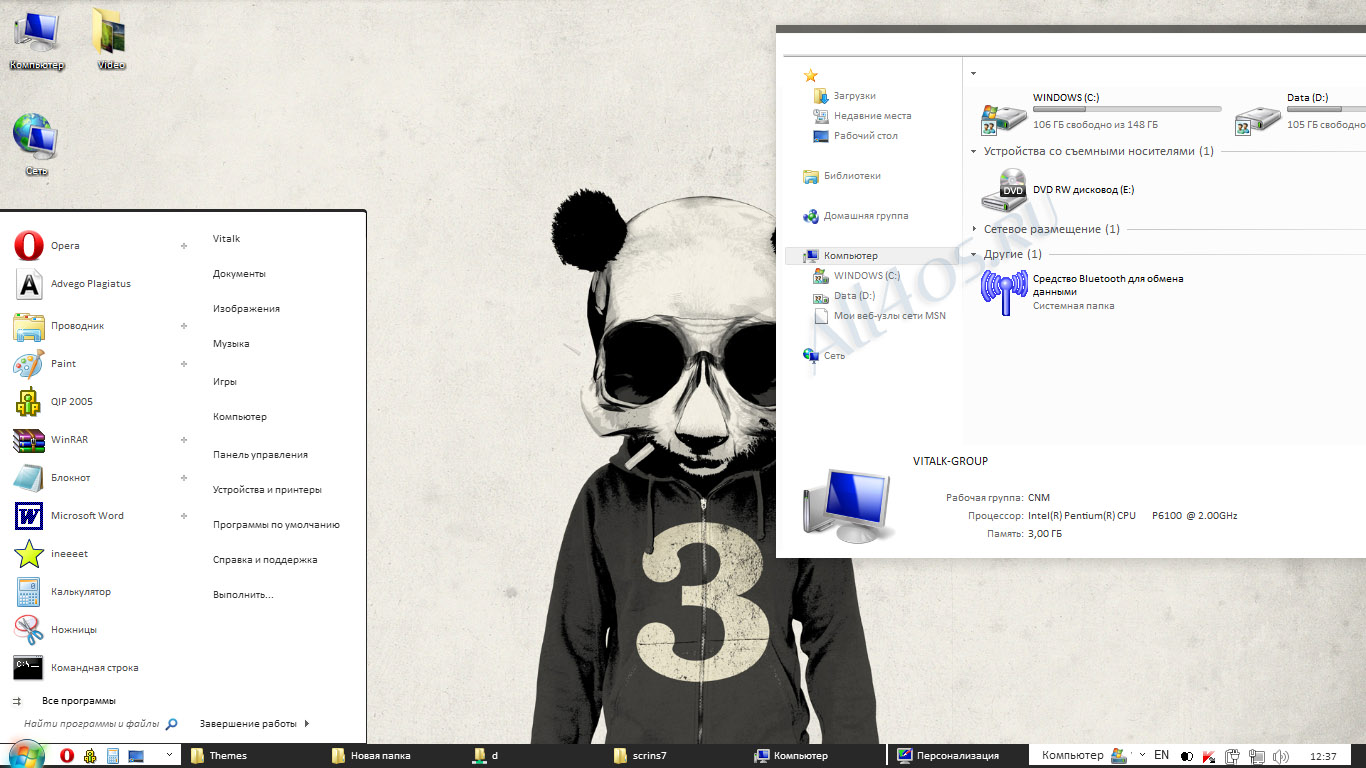Select Средство Bluetooth для обмена данными
The image size is (1366, 768).
[x=1082, y=292]
